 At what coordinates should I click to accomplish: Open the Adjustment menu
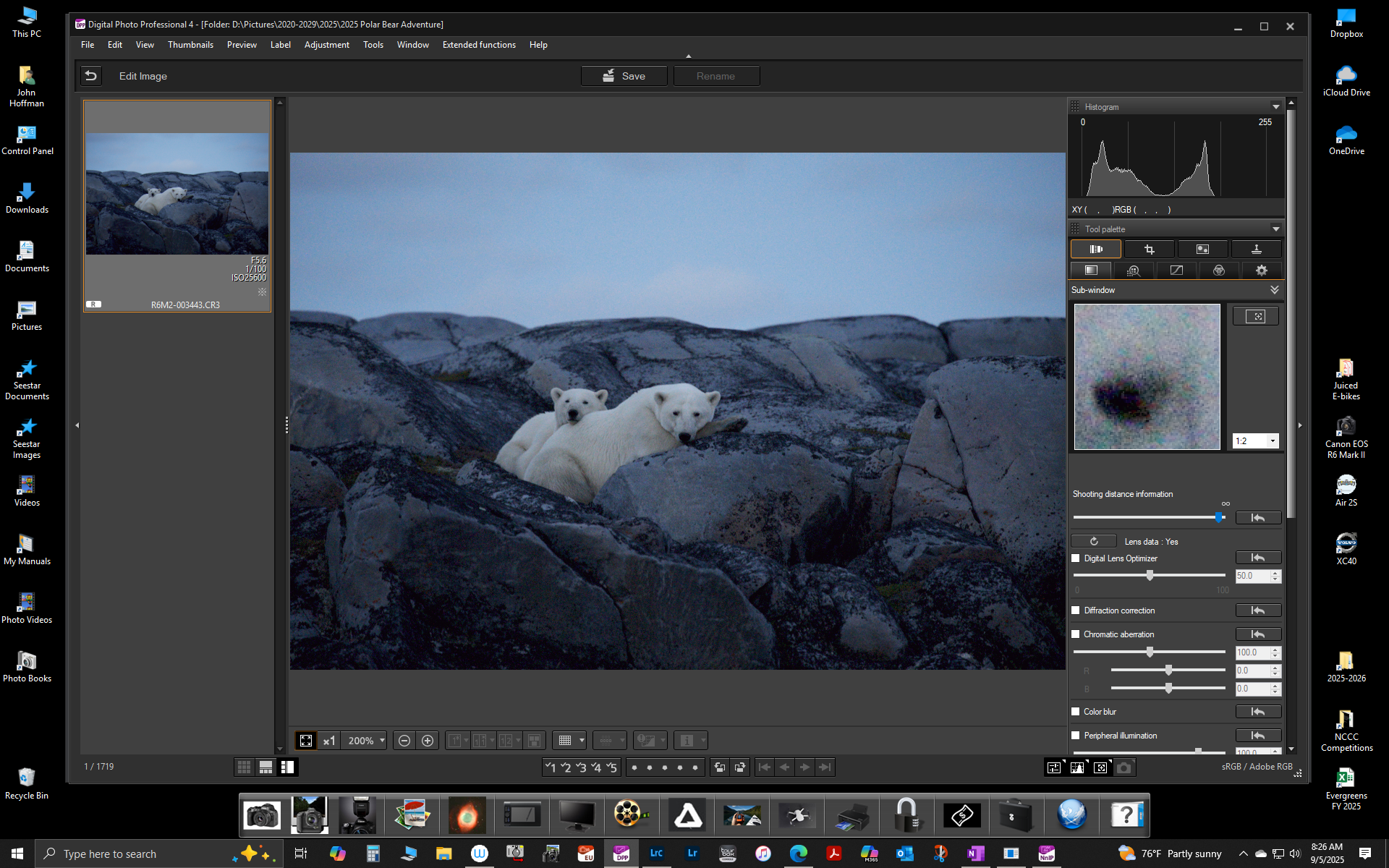pos(326,45)
